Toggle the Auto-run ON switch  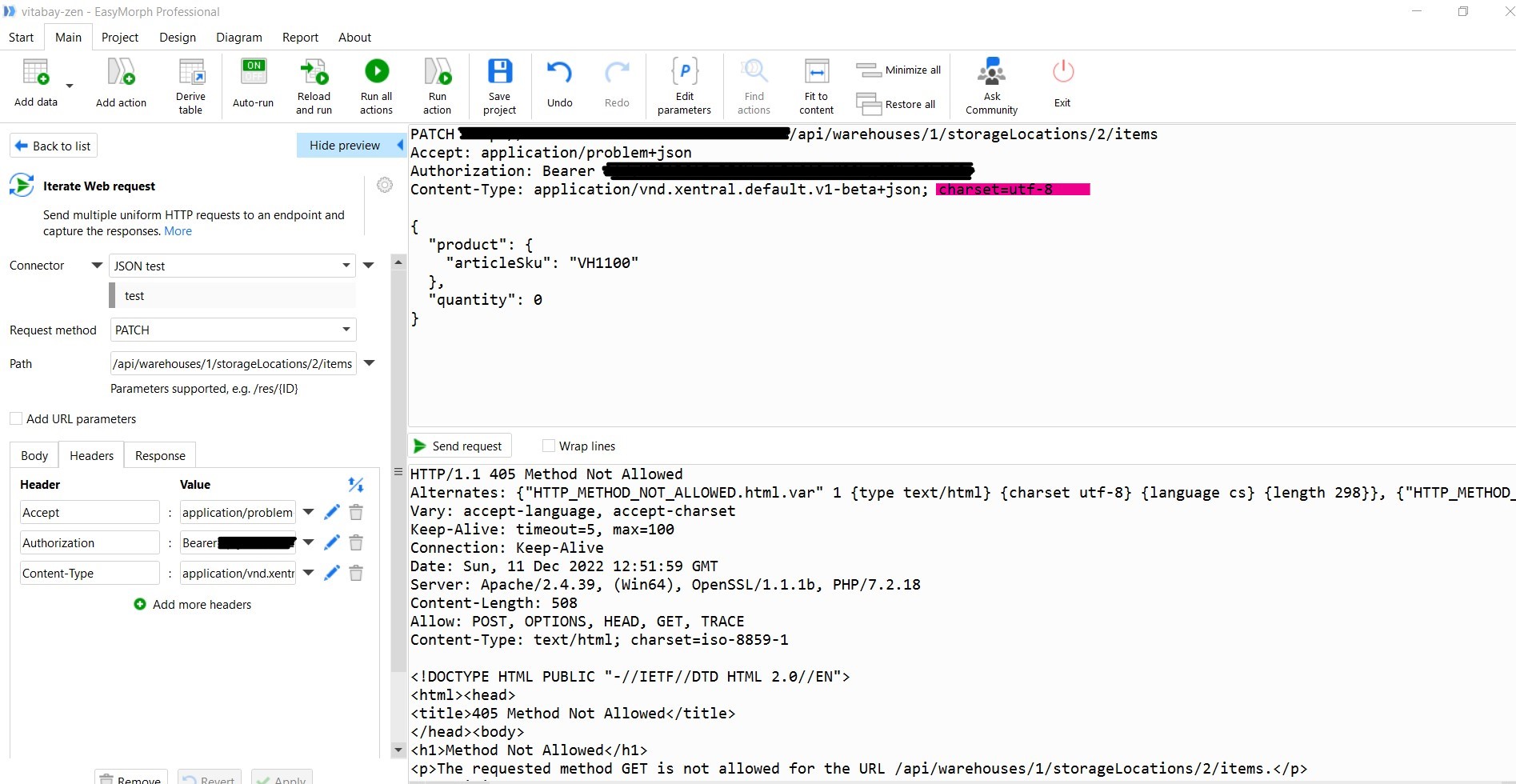click(x=254, y=72)
